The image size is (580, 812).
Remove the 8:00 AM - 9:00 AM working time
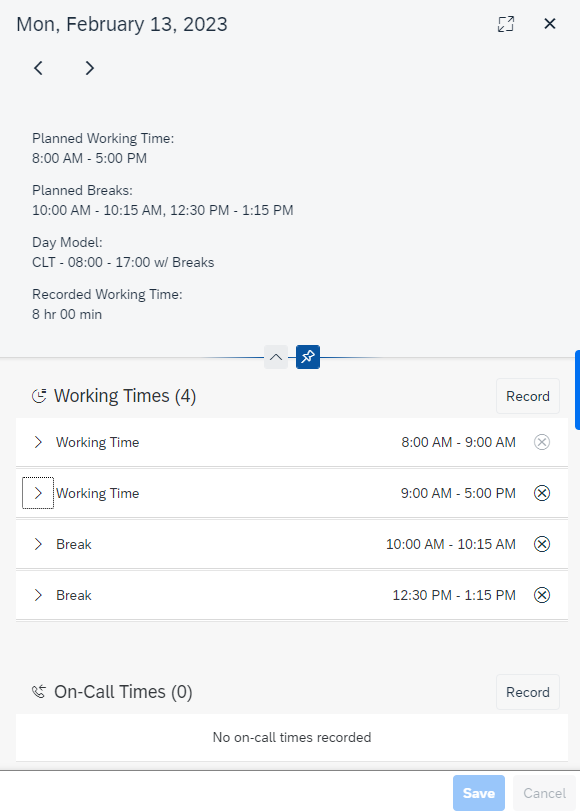tap(542, 442)
